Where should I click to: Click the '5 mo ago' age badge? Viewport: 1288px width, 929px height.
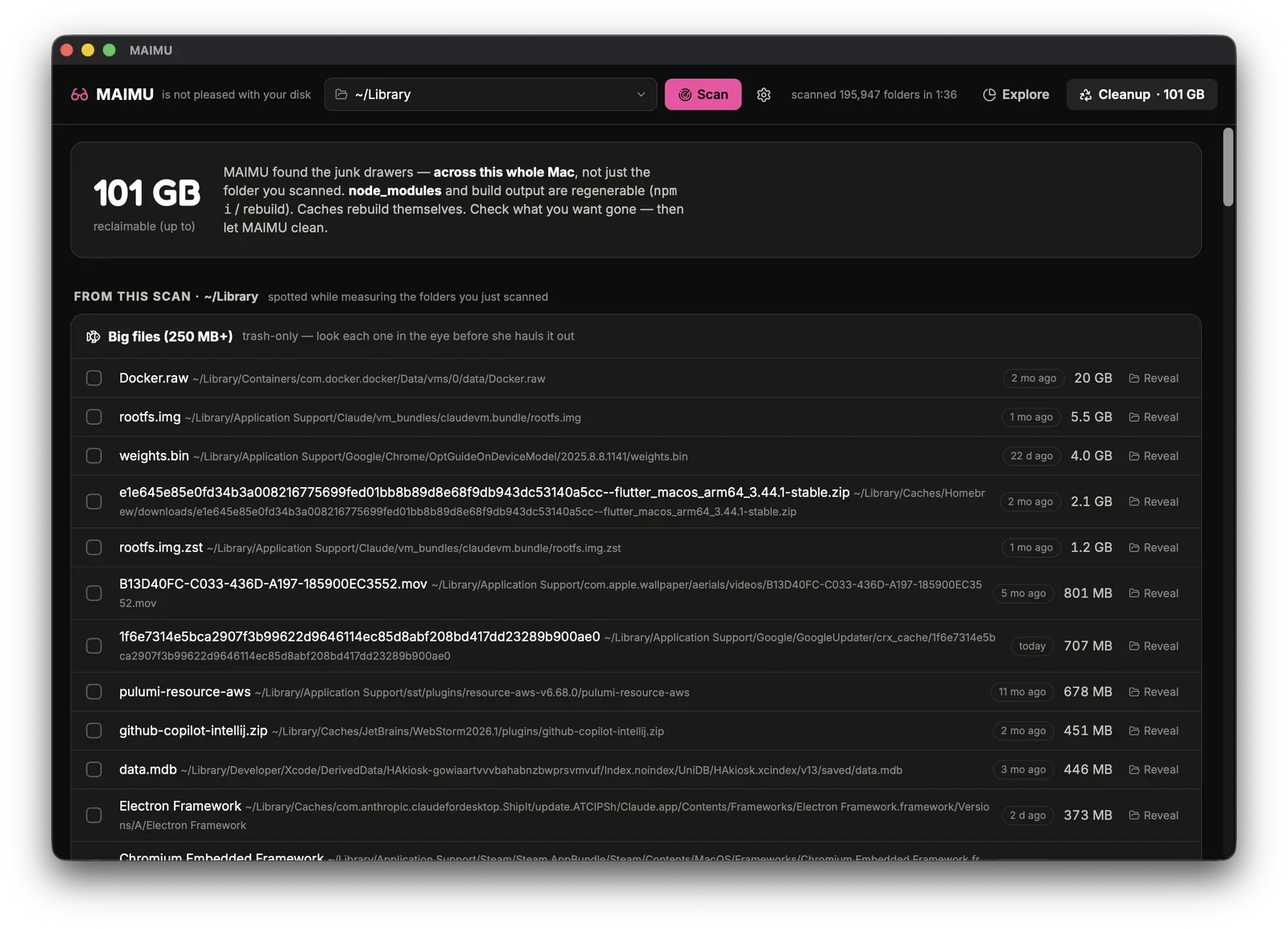(1023, 593)
